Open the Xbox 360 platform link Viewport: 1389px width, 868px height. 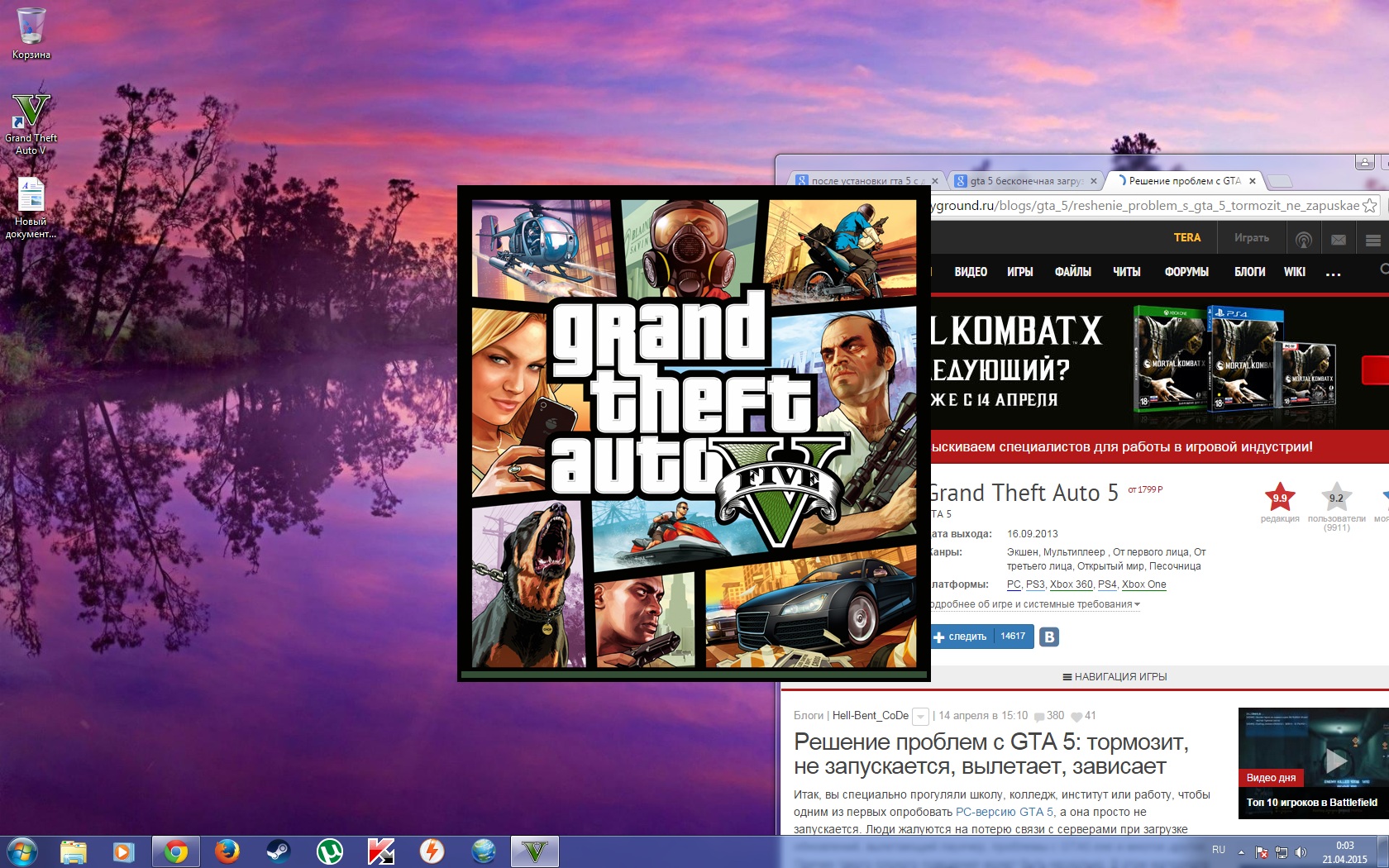tap(1072, 584)
